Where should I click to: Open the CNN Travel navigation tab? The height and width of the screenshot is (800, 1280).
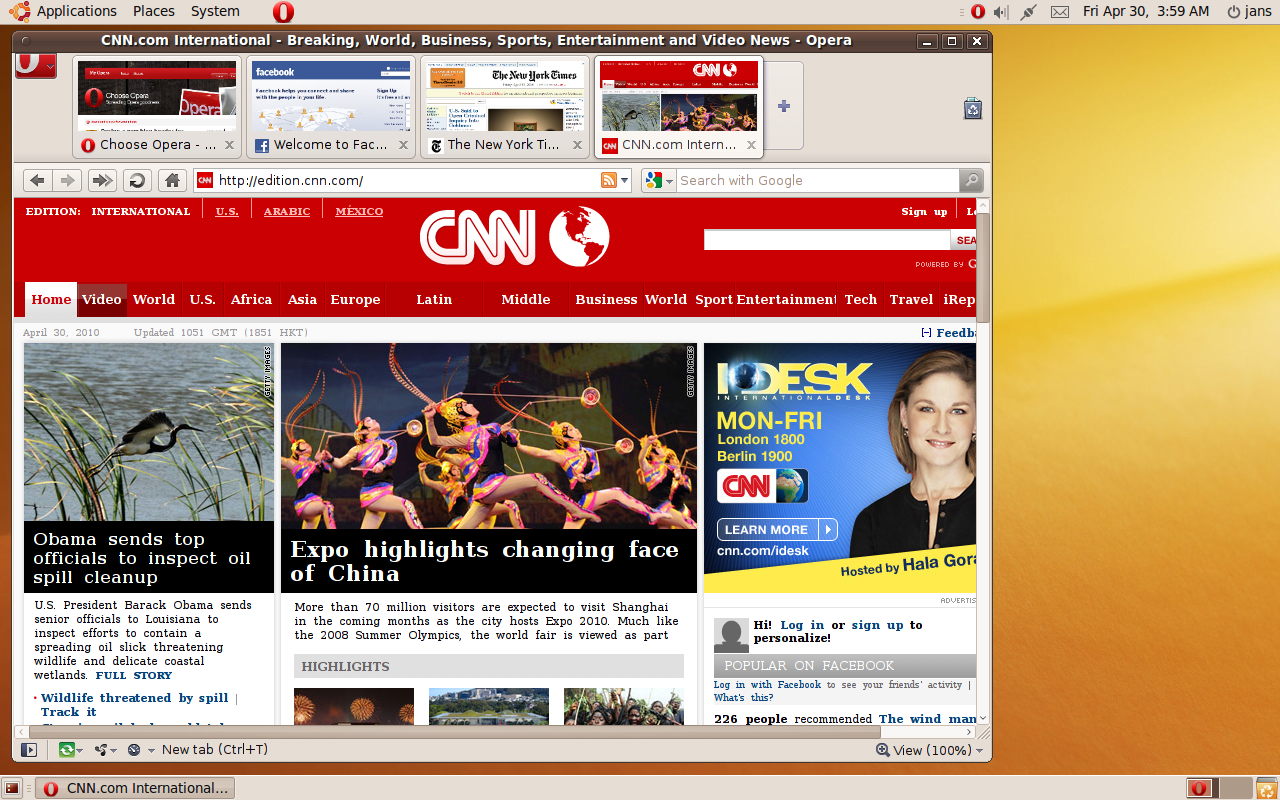[911, 299]
